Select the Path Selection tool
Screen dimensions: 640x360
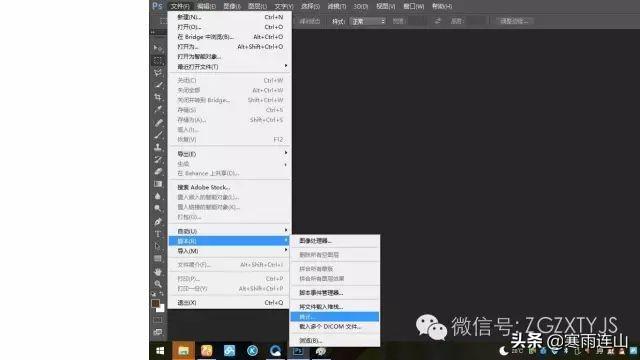coord(158,247)
